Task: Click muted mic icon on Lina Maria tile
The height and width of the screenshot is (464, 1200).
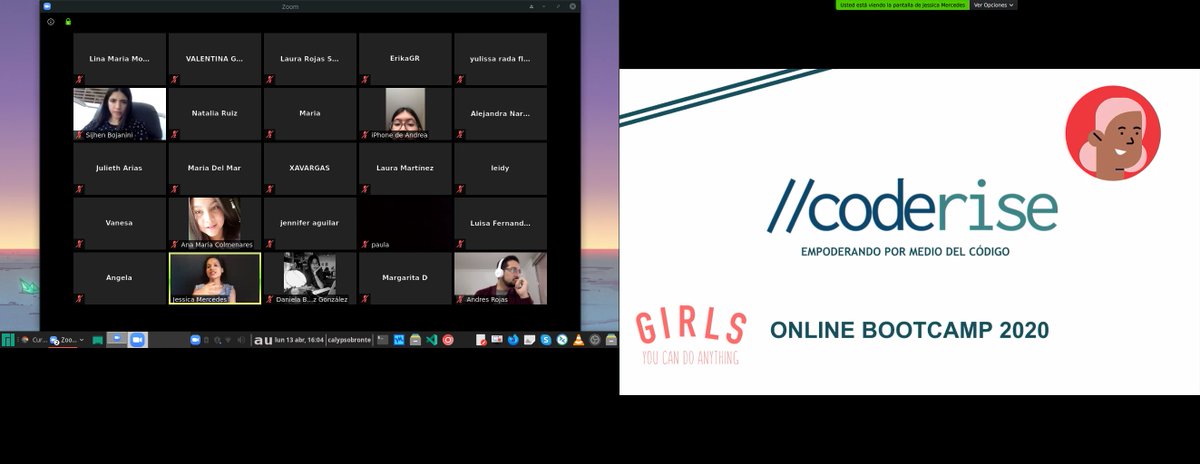Action: 79,79
